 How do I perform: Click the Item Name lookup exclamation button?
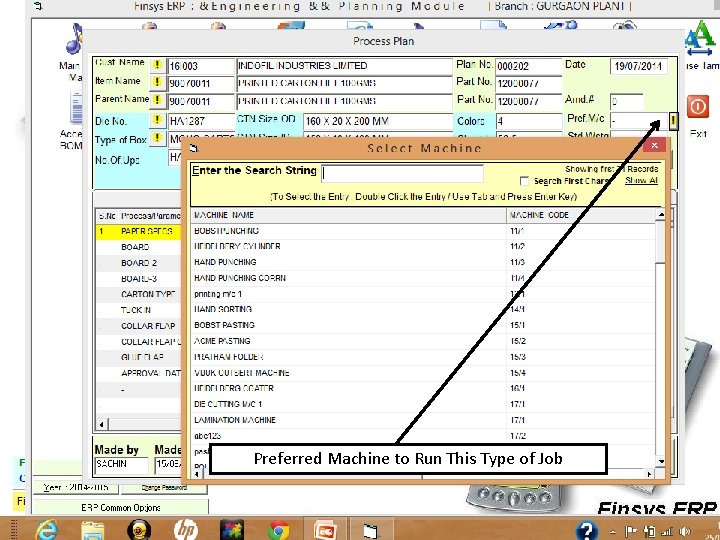[157, 82]
